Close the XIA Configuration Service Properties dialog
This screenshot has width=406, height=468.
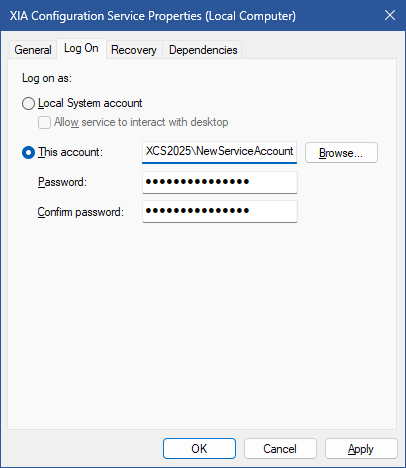[x=390, y=15]
